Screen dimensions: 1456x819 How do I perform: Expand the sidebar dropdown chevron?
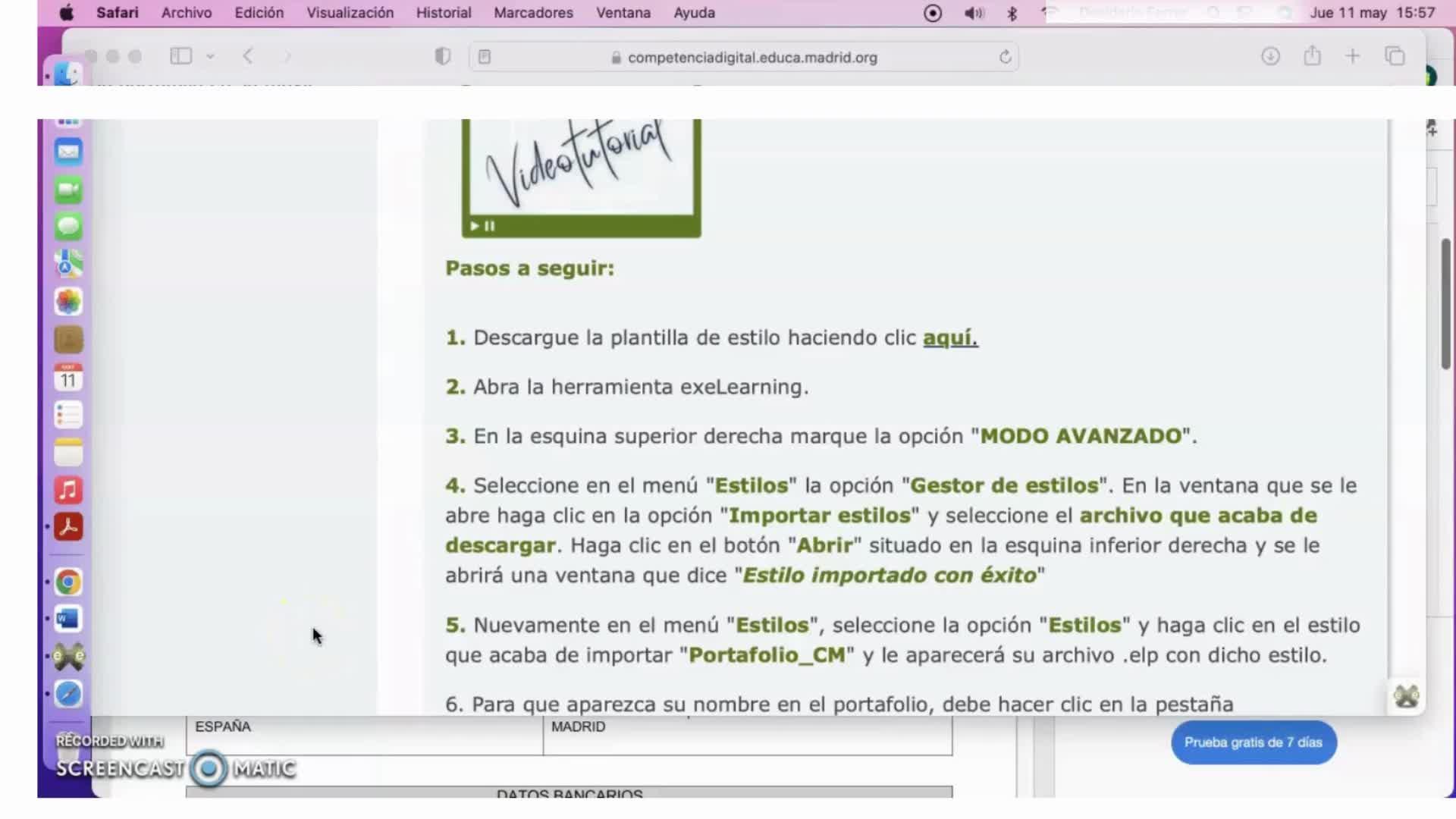point(211,56)
